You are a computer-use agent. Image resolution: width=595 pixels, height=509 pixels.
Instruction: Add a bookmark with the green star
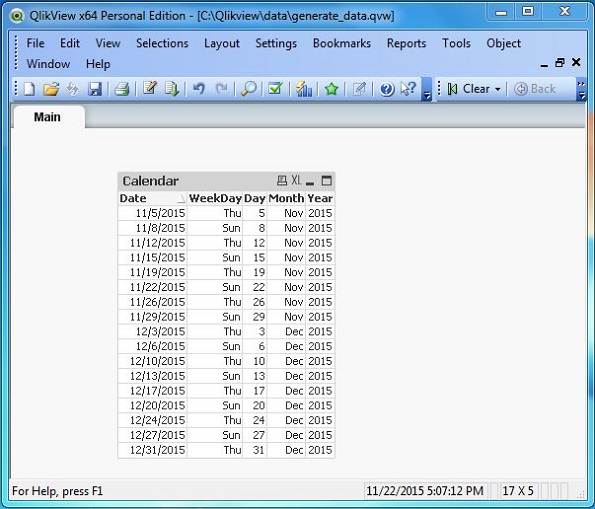332,89
